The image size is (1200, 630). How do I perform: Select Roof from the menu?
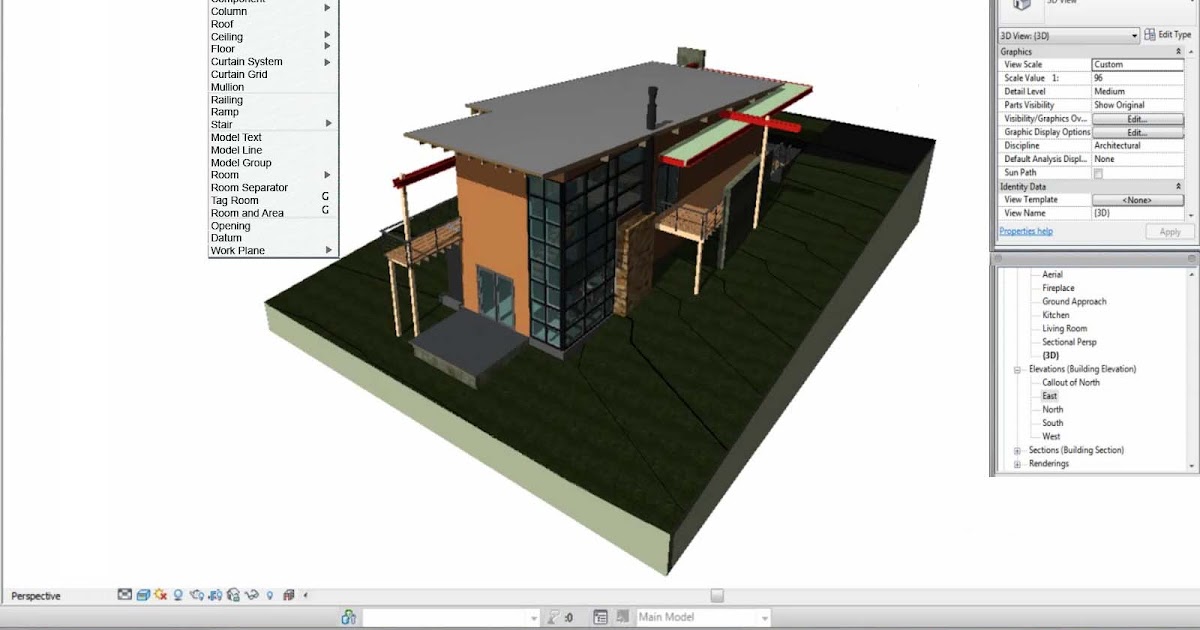click(x=221, y=23)
